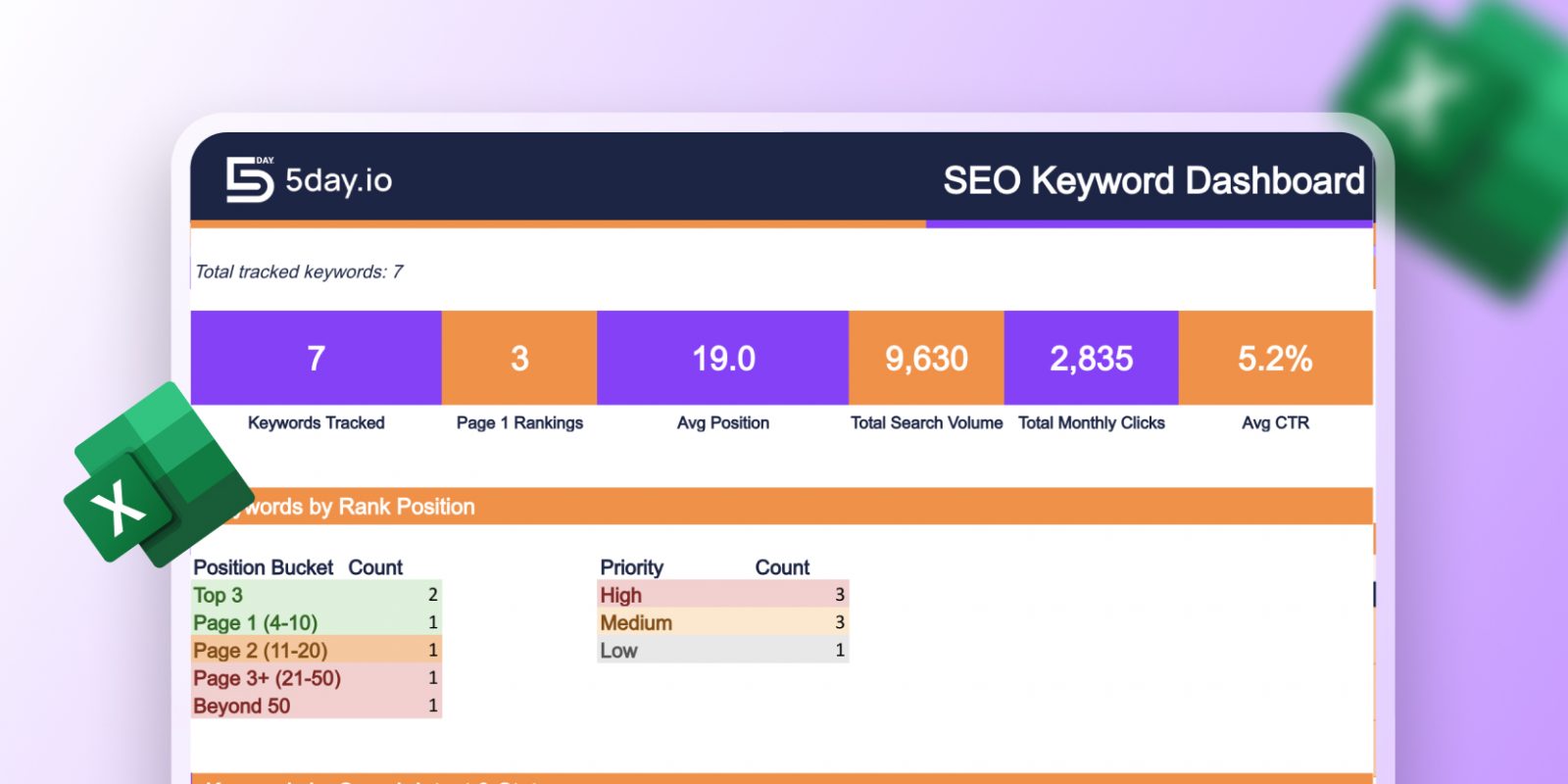The image size is (1568, 784).
Task: Select the Avg CTR label
Action: point(1276,422)
